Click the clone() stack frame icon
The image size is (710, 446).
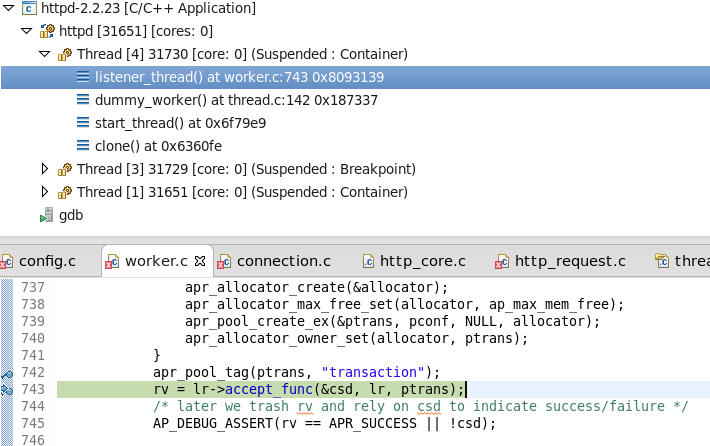pos(83,146)
